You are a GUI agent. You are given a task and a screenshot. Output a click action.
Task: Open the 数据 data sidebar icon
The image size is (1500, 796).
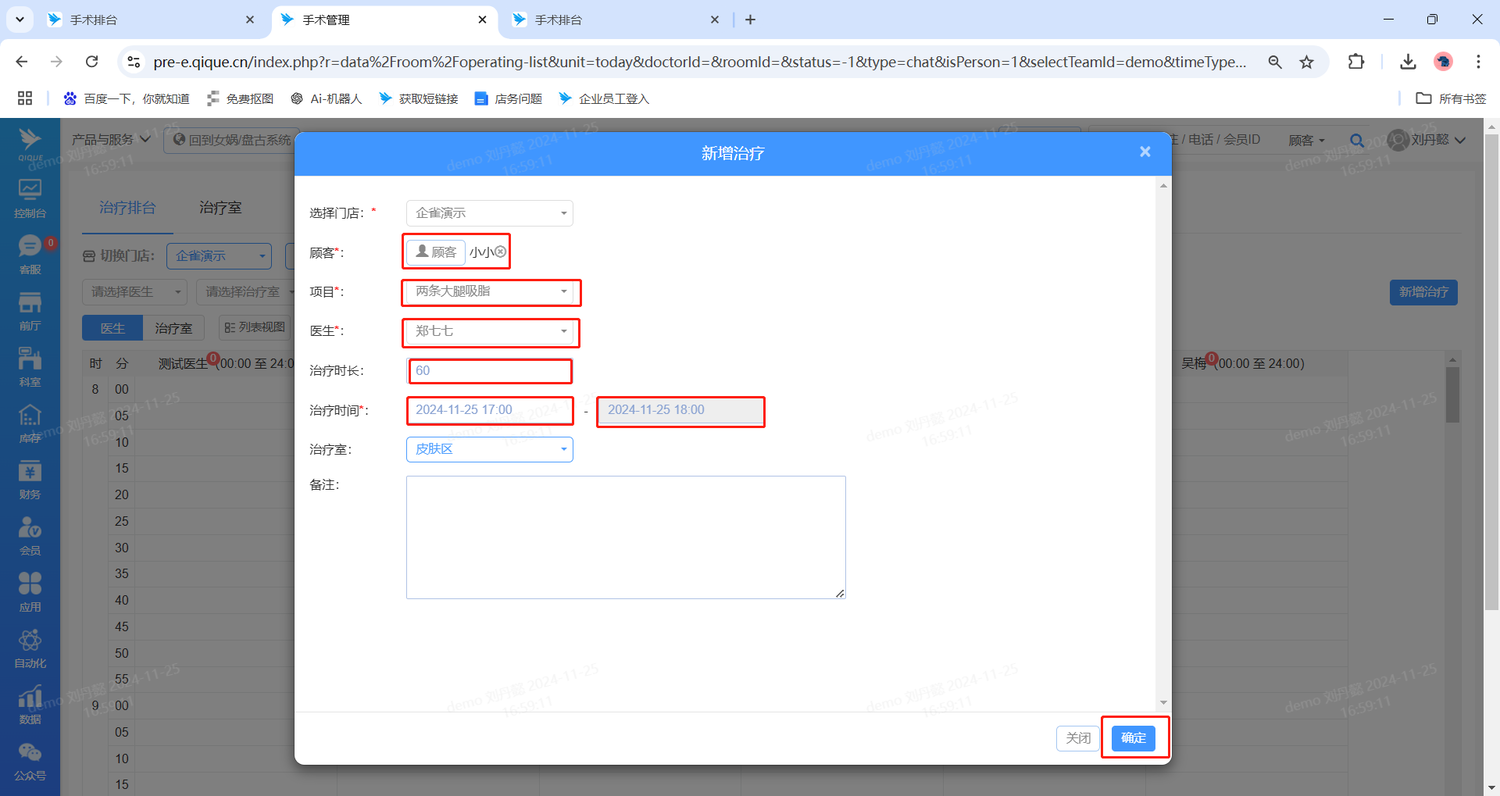click(x=29, y=704)
